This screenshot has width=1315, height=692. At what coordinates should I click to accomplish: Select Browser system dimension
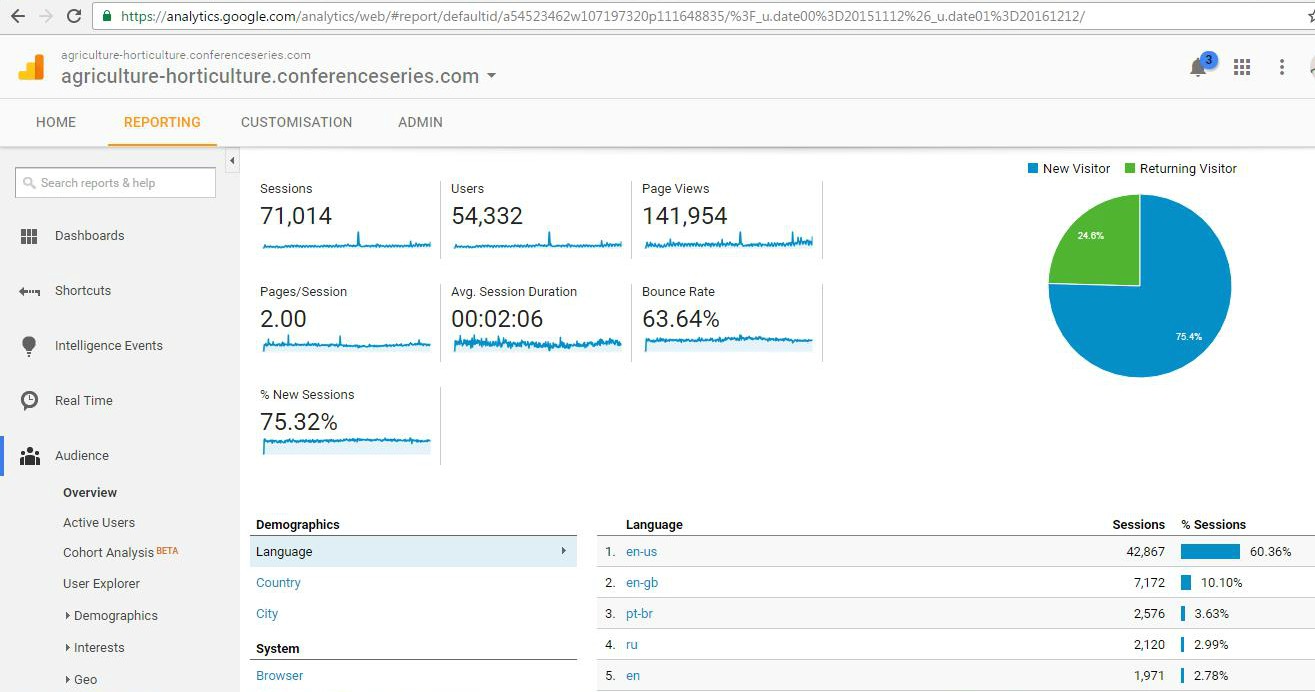(279, 676)
